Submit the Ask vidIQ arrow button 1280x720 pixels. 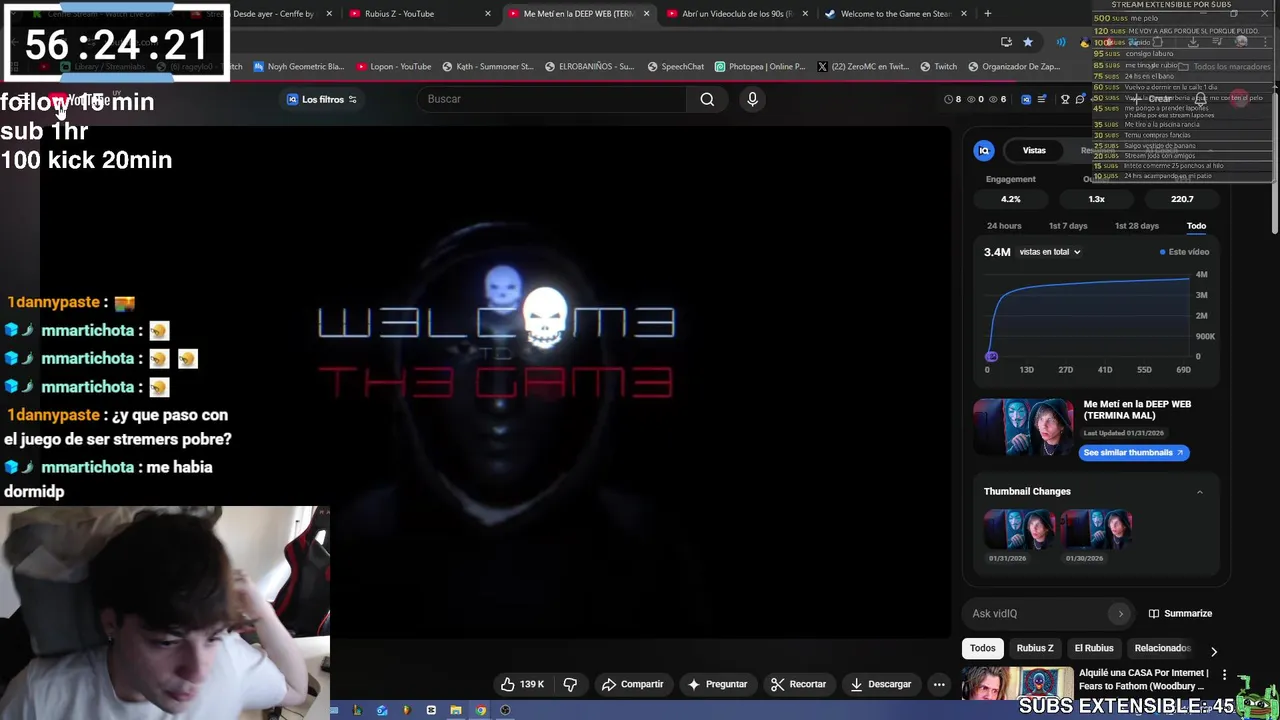click(1120, 614)
